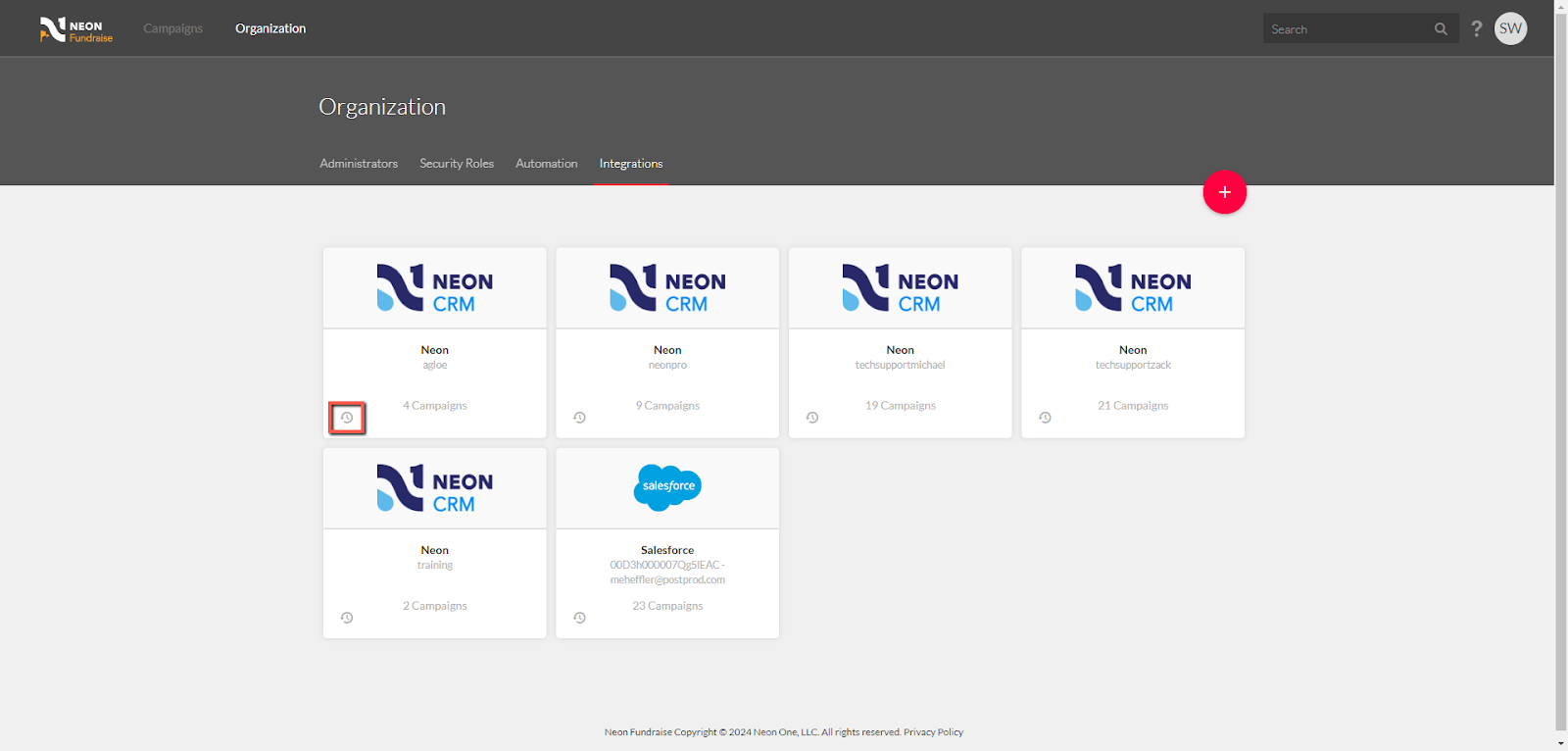Click the search magnifier icon
Screen dimensions: 1568x751
[x=1441, y=29]
